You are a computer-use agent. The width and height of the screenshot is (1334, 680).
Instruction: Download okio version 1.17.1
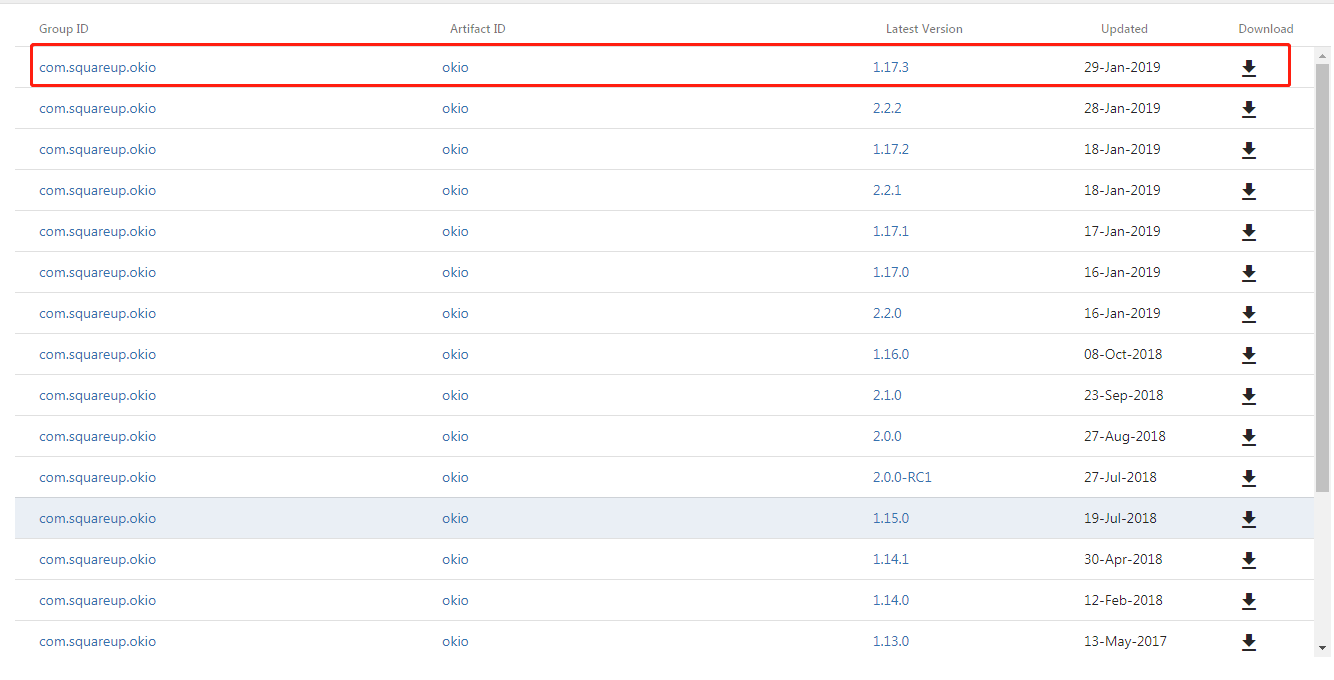(1248, 232)
